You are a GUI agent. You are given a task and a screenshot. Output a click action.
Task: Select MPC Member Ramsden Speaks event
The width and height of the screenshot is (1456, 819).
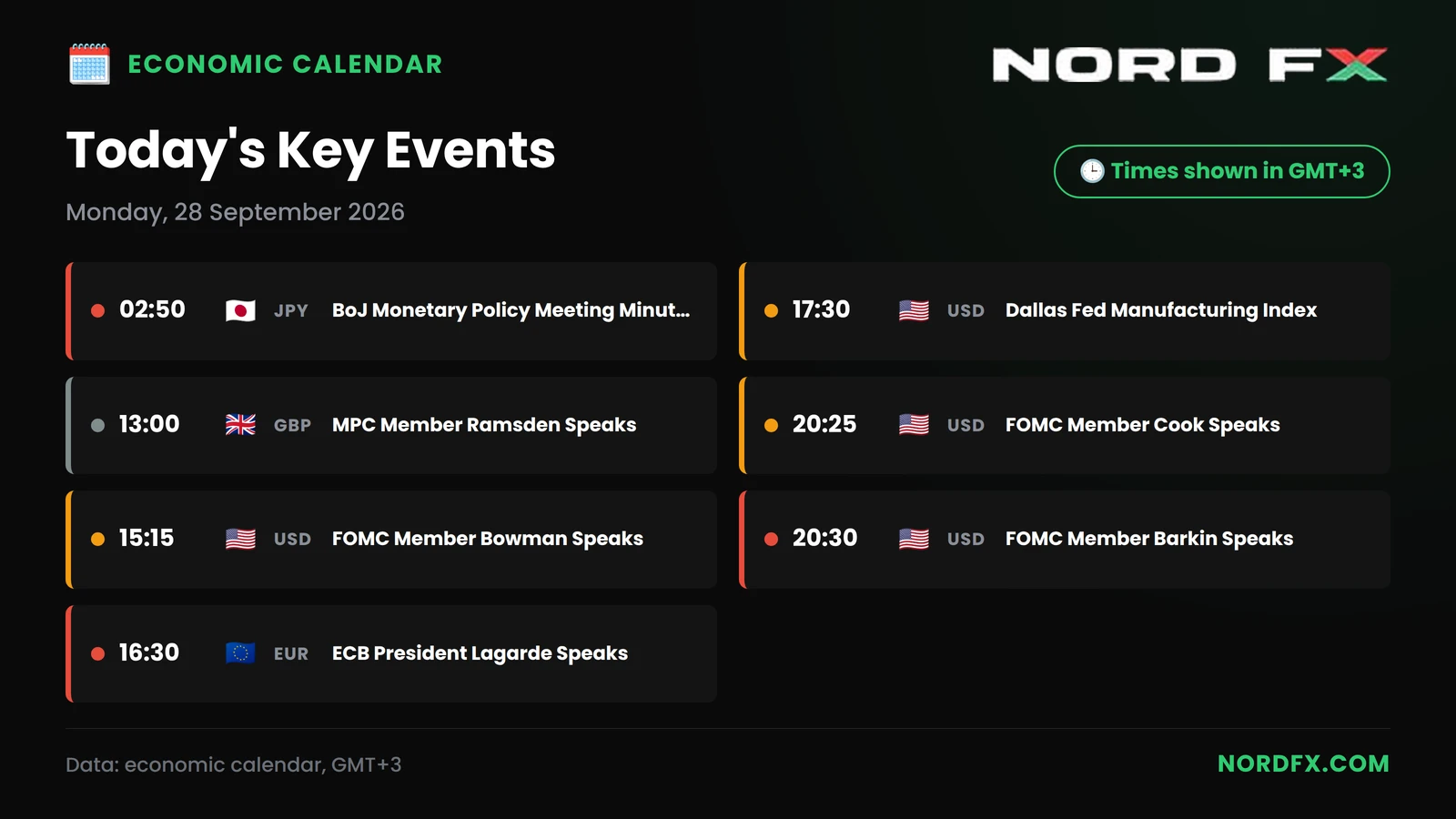391,425
